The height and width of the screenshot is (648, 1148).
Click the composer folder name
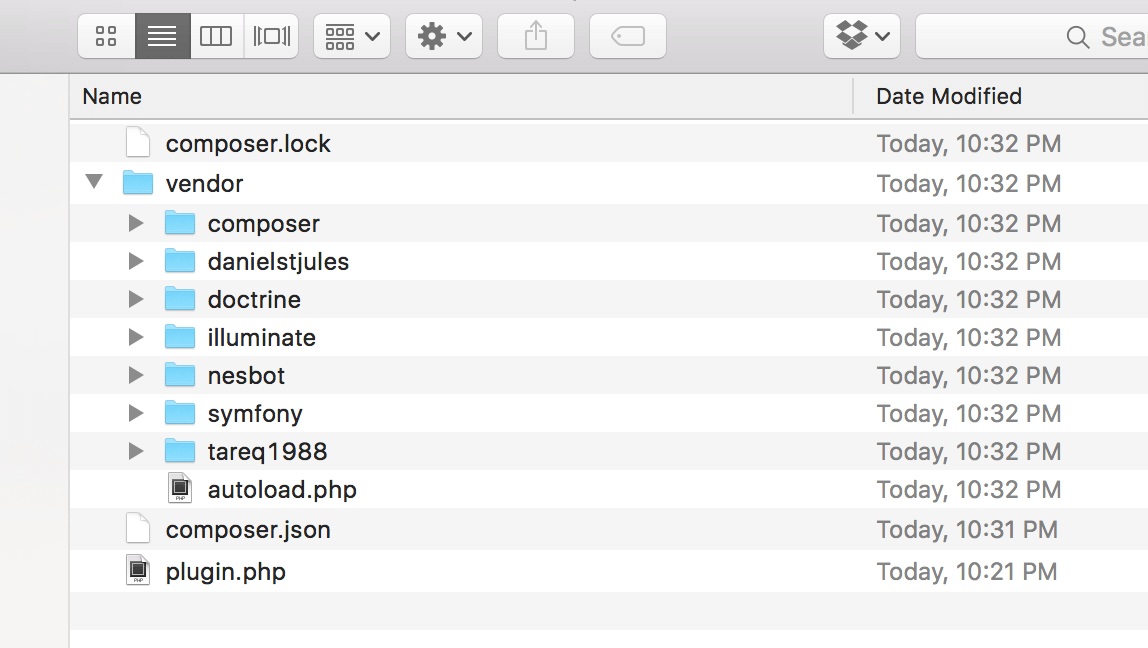coord(264,224)
